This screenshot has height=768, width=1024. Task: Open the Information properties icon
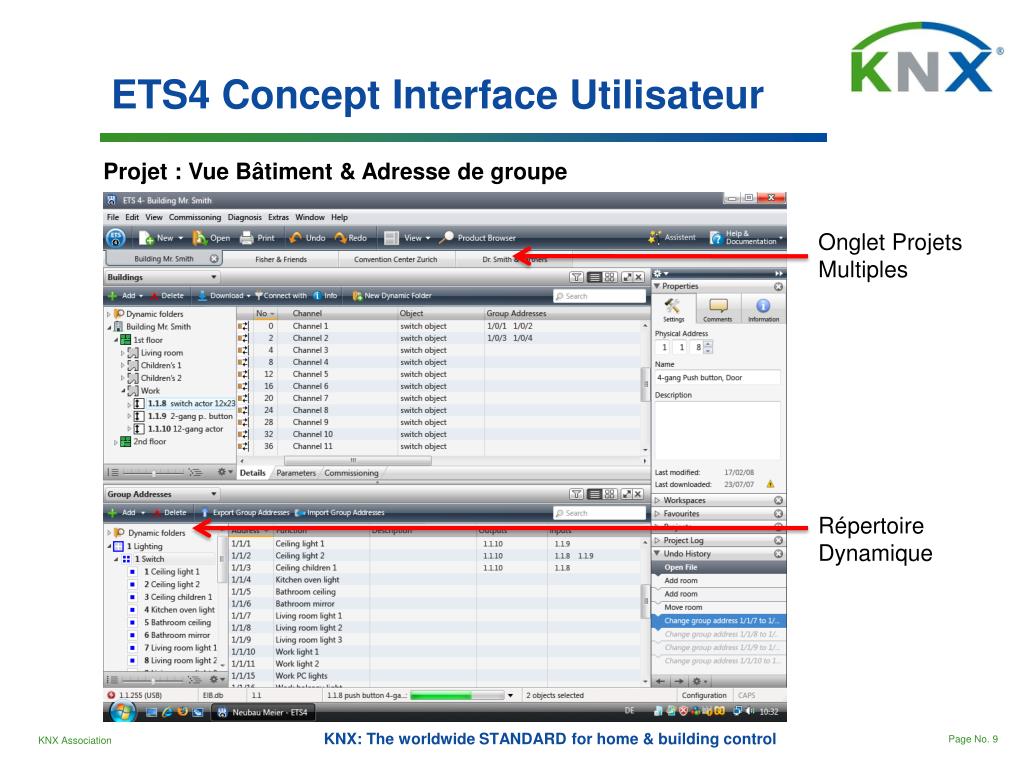point(763,310)
